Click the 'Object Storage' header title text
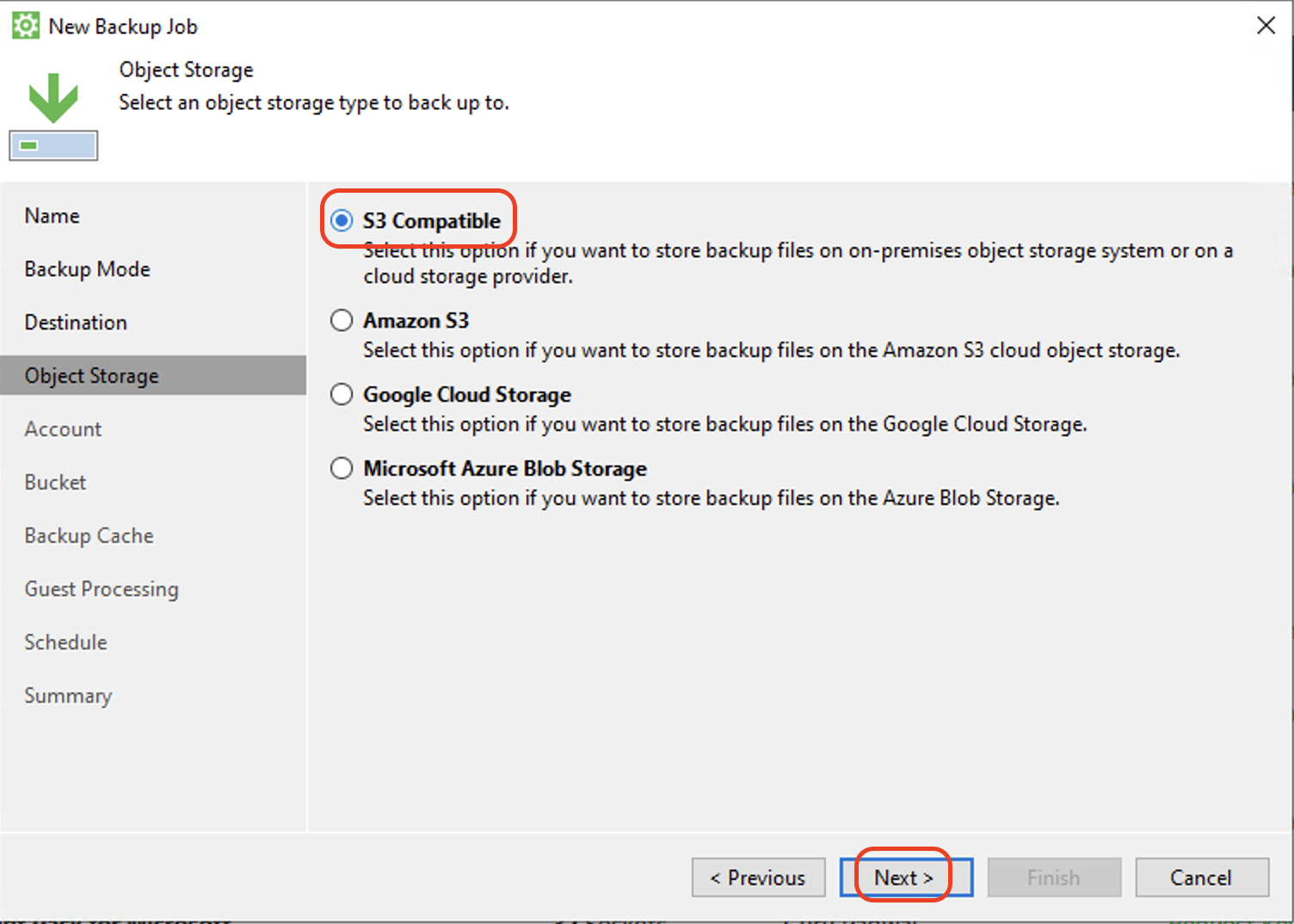This screenshot has height=924, width=1294. pos(187,70)
